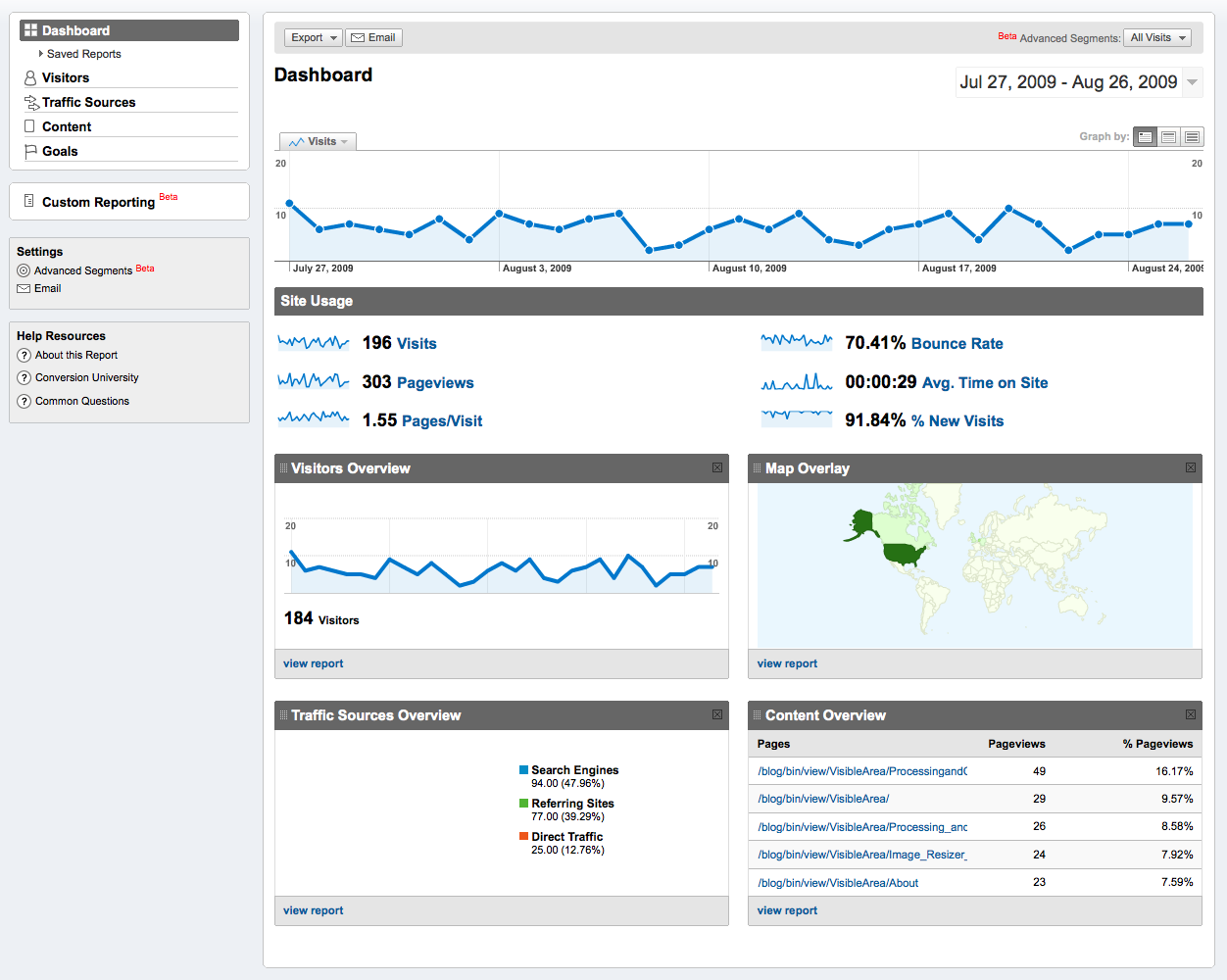Click the Goals flag icon
This screenshot has width=1227, height=980.
(30, 152)
